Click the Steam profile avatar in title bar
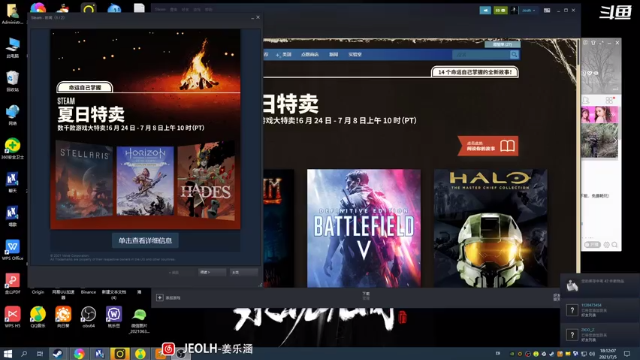Screen dimensions: 640x360 point(514,10)
